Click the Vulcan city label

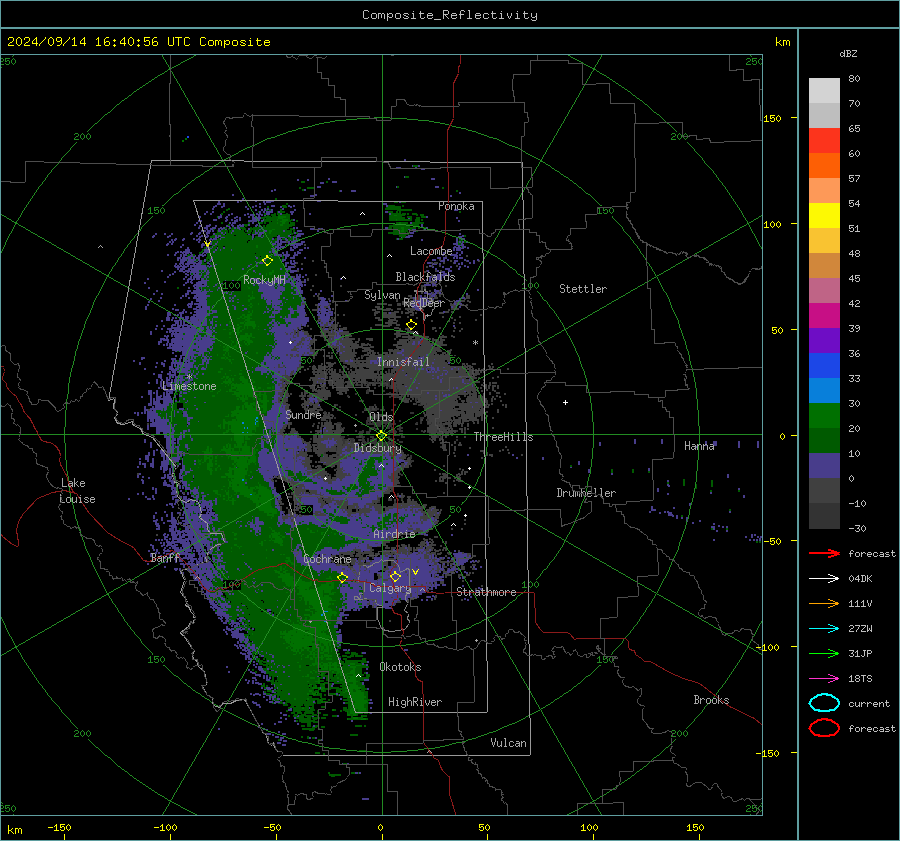tap(508, 743)
